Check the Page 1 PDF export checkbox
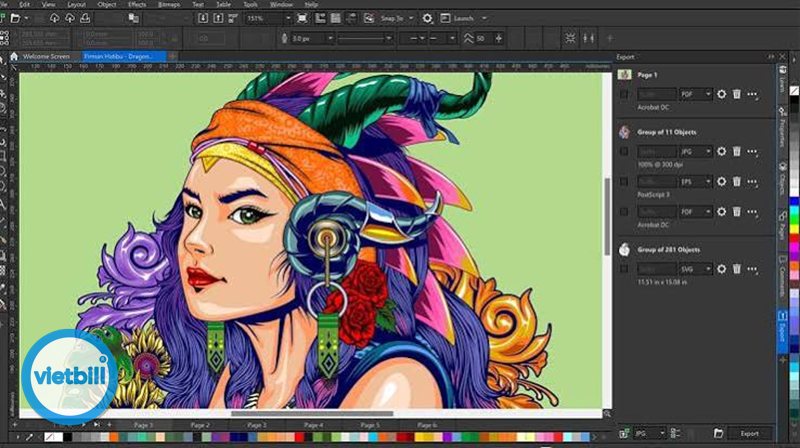The width and height of the screenshot is (800, 448). 624,94
